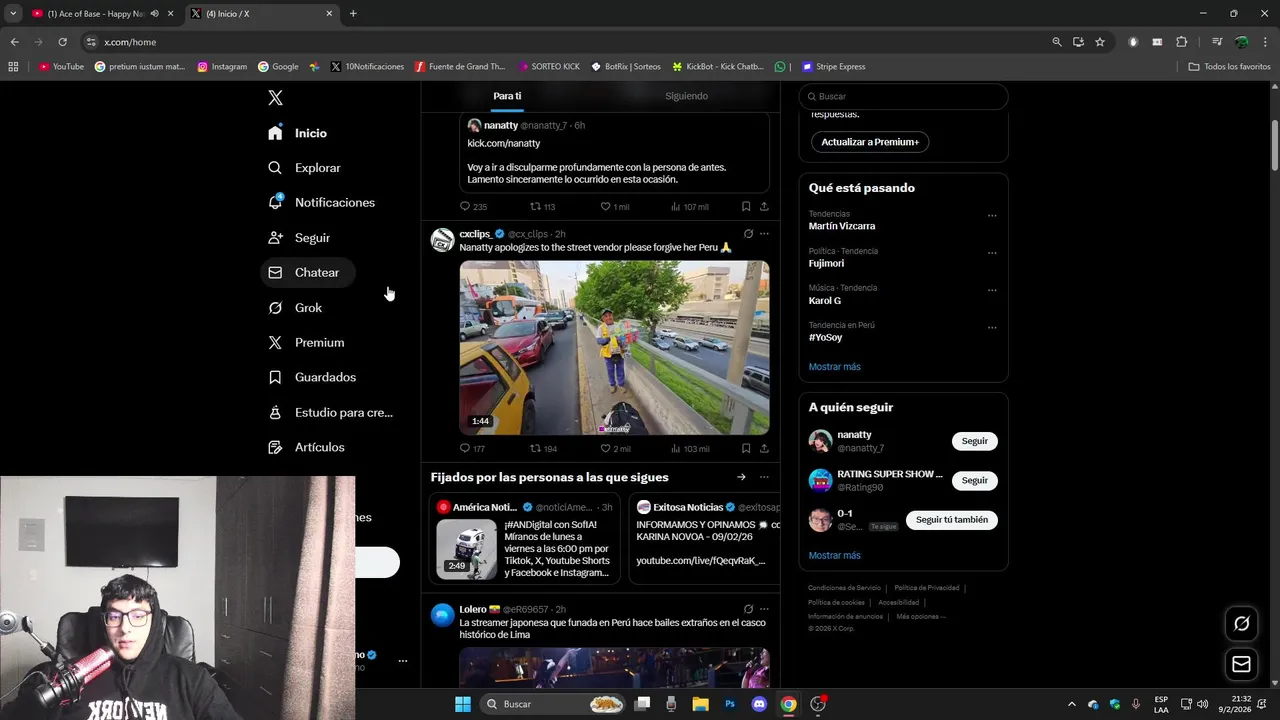
Task: Open cxclips_ profile avatar
Action: click(442, 240)
